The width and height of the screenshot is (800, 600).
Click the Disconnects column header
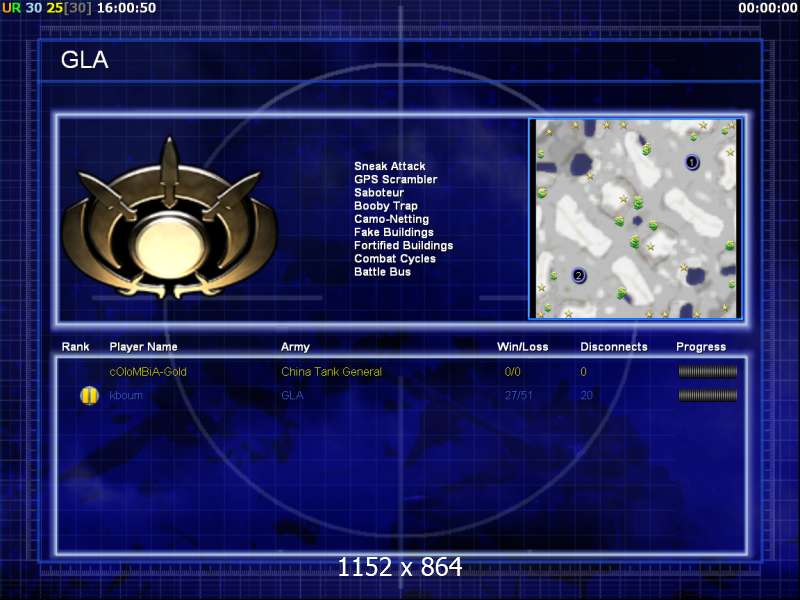pyautogui.click(x=614, y=347)
